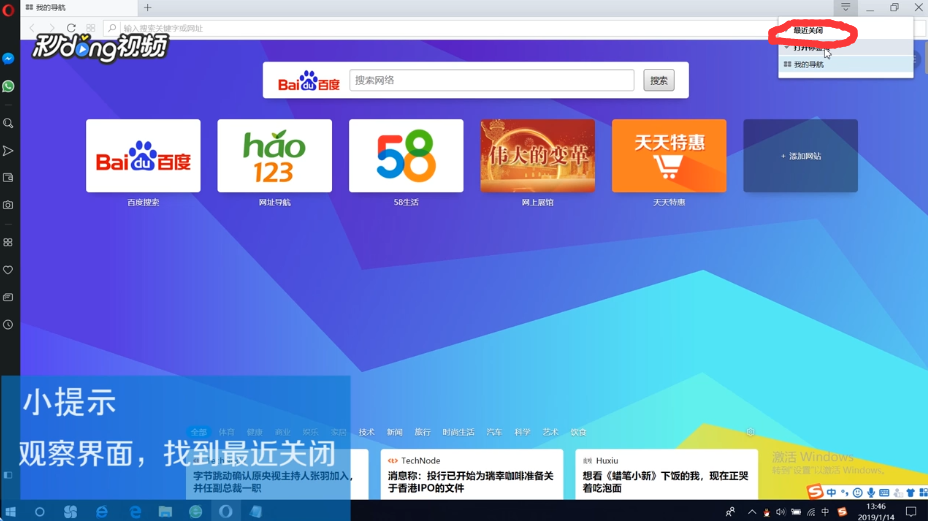This screenshot has width=928, height=521.
Task: Select the 科学 news category
Action: (x=522, y=432)
